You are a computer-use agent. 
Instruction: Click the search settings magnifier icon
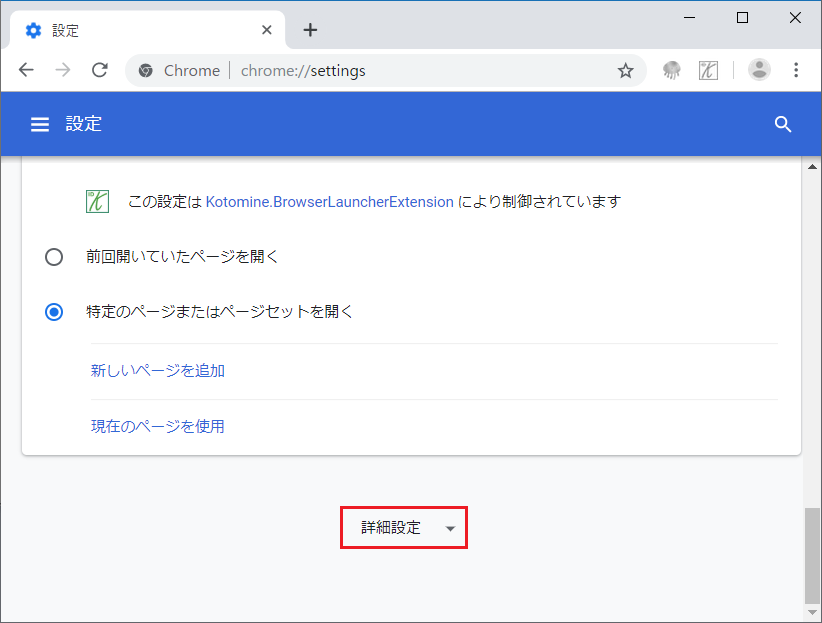click(x=783, y=124)
